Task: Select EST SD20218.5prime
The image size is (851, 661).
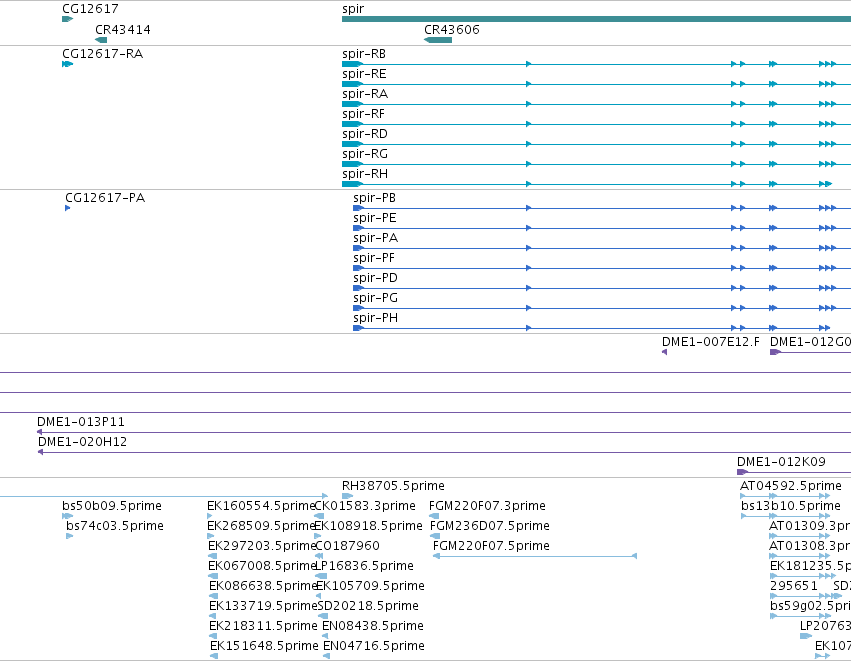Action: pos(368,606)
